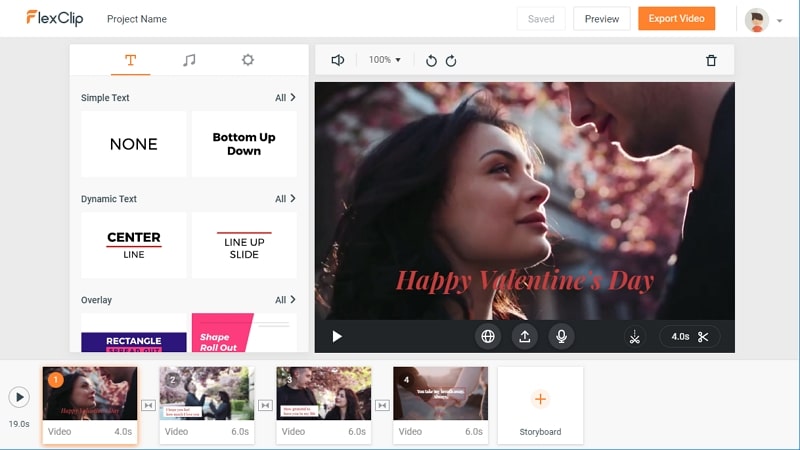Select CENTER LINE dynamic text
This screenshot has width=800, height=450.
(x=134, y=245)
